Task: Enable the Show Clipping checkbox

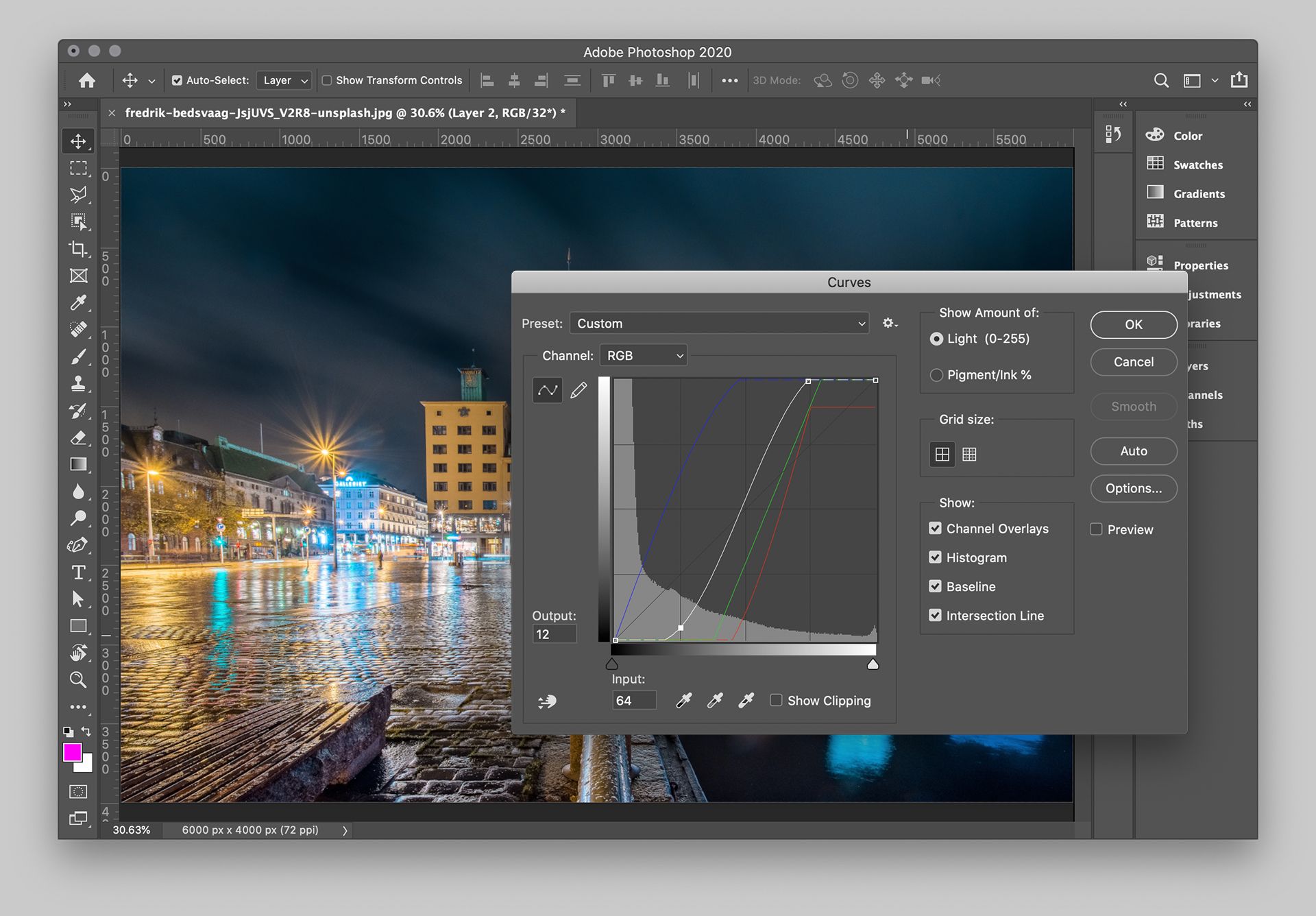Action: (x=777, y=700)
